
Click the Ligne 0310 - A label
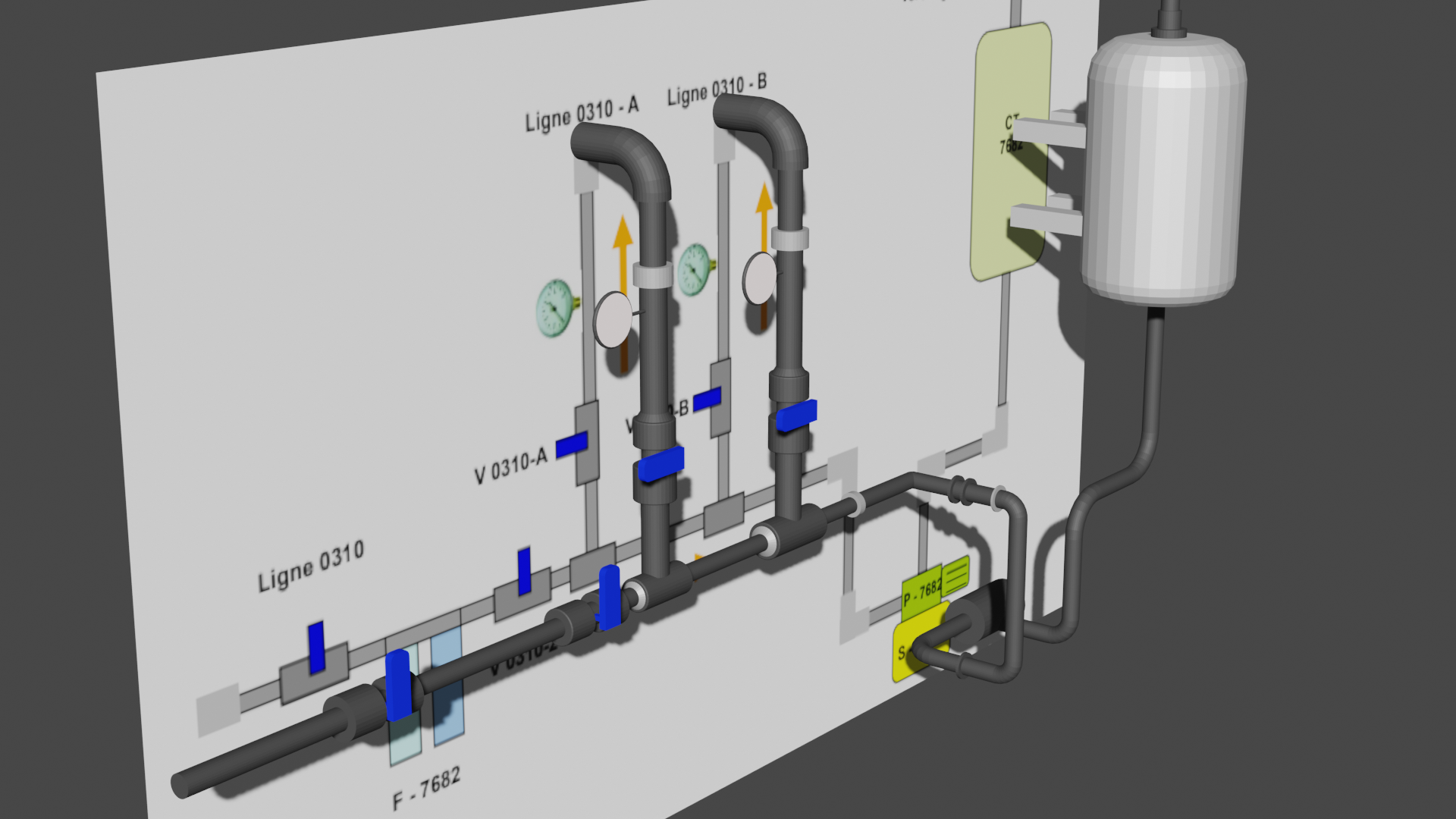click(x=582, y=114)
